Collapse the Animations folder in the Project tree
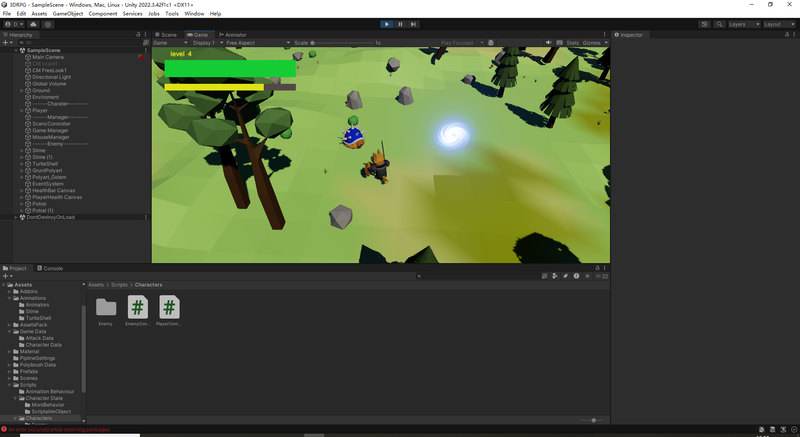Screen dimensions: 800x437 click(10, 298)
